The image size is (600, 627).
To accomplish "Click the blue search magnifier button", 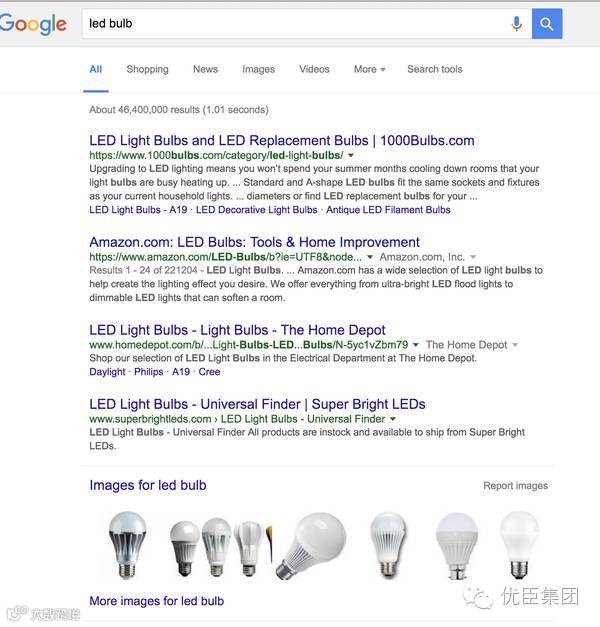I will 547,24.
